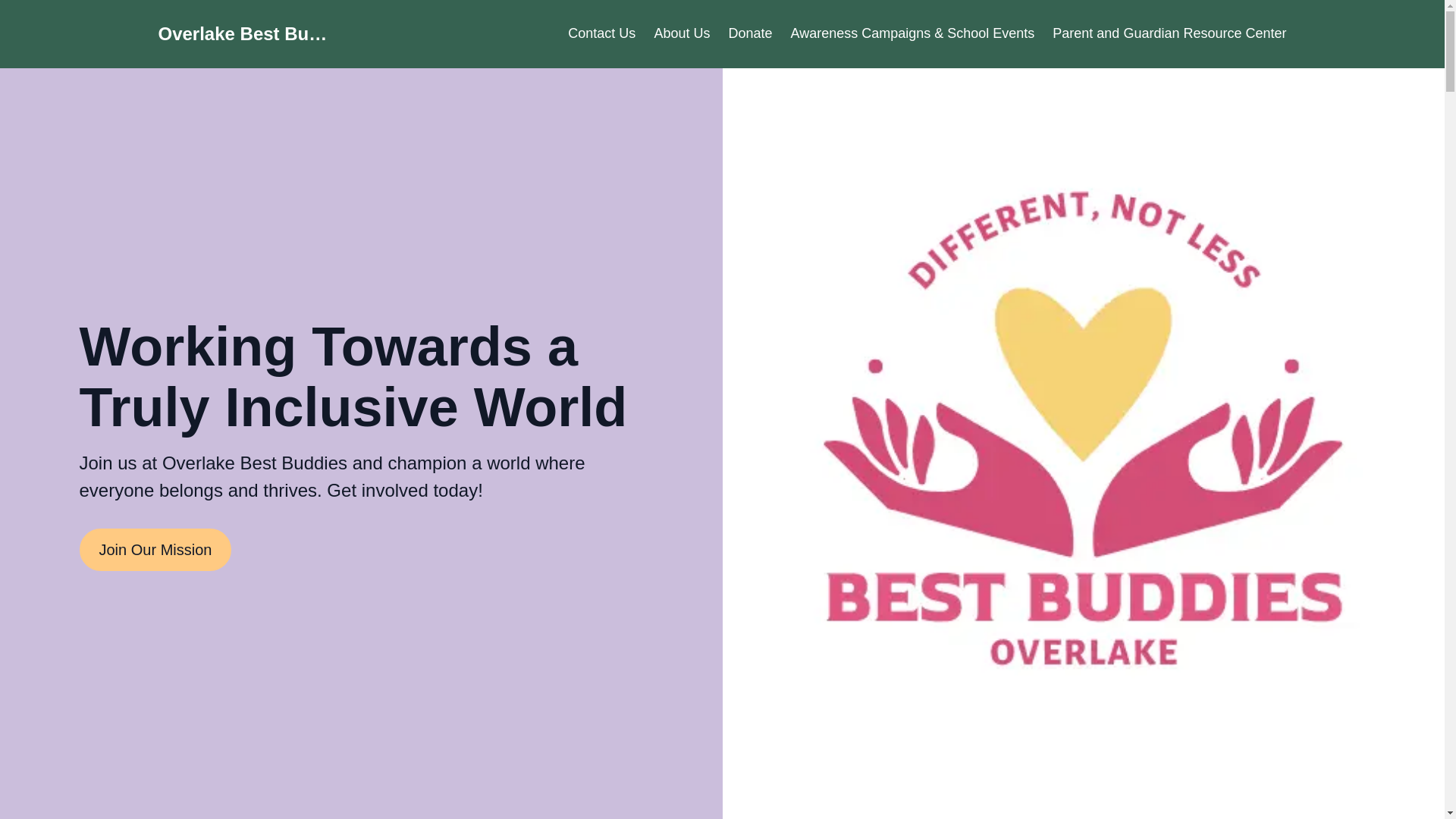Click the Best Buddies Overlake logo image

coord(1083,444)
